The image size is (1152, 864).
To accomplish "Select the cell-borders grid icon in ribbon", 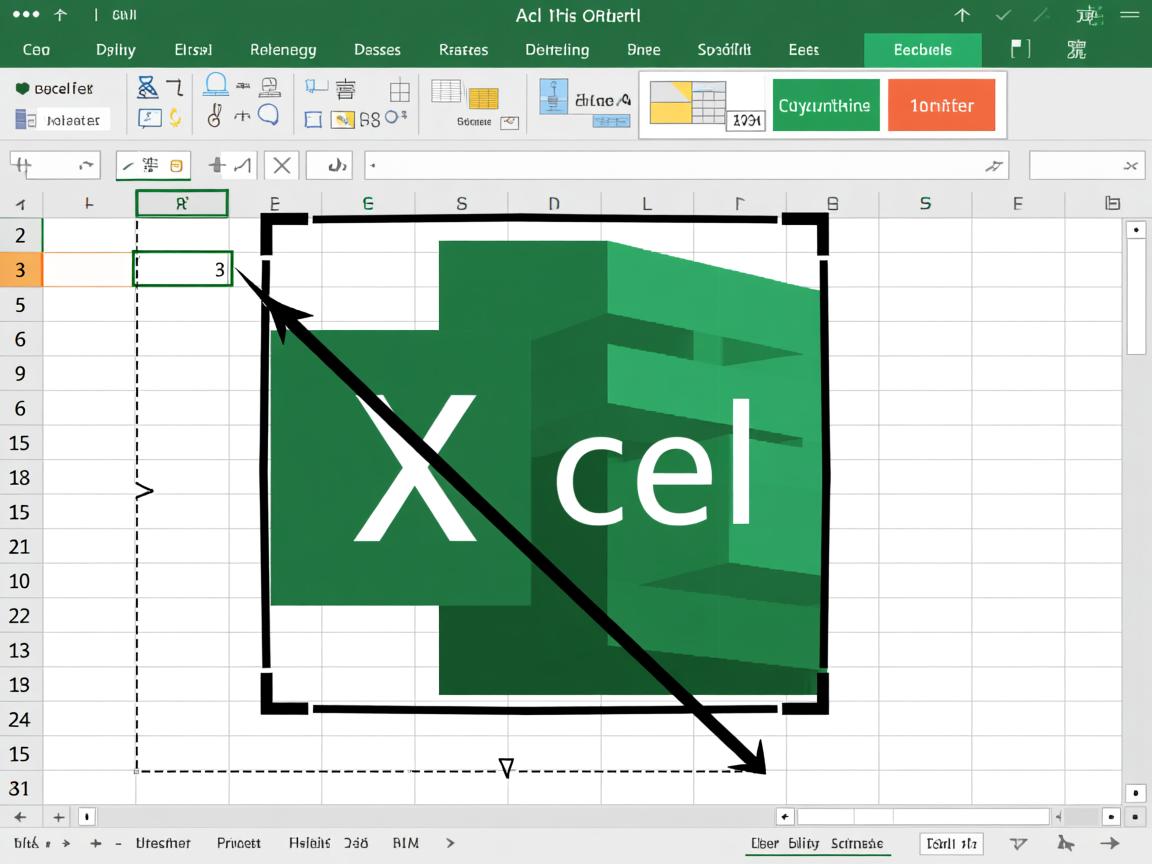I will pos(400,93).
